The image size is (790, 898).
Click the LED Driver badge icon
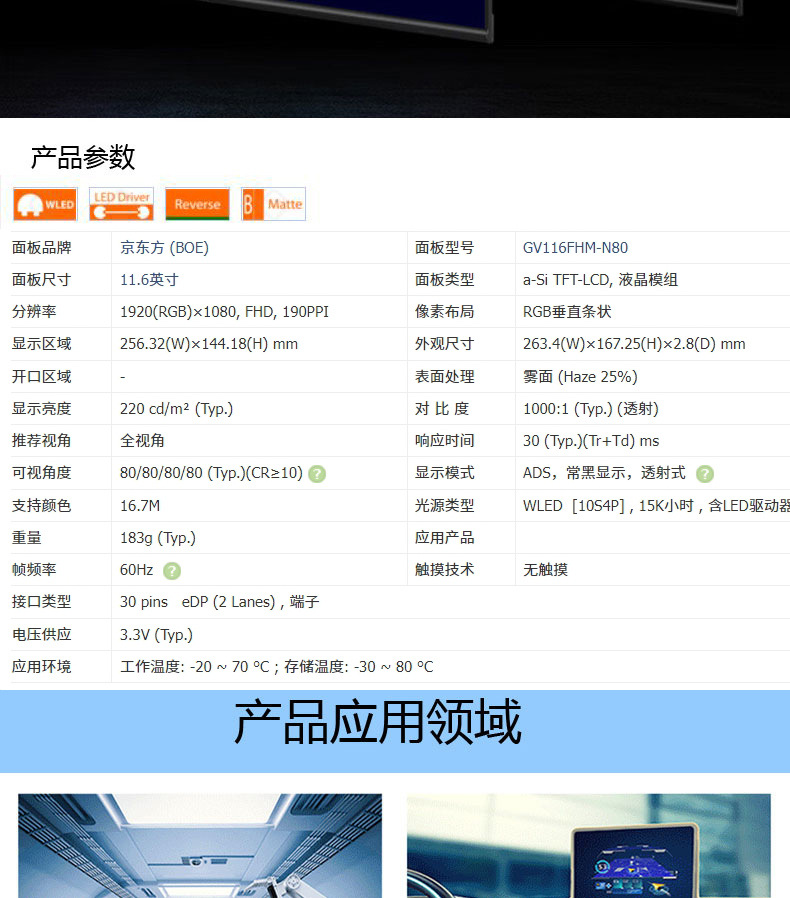(121, 204)
